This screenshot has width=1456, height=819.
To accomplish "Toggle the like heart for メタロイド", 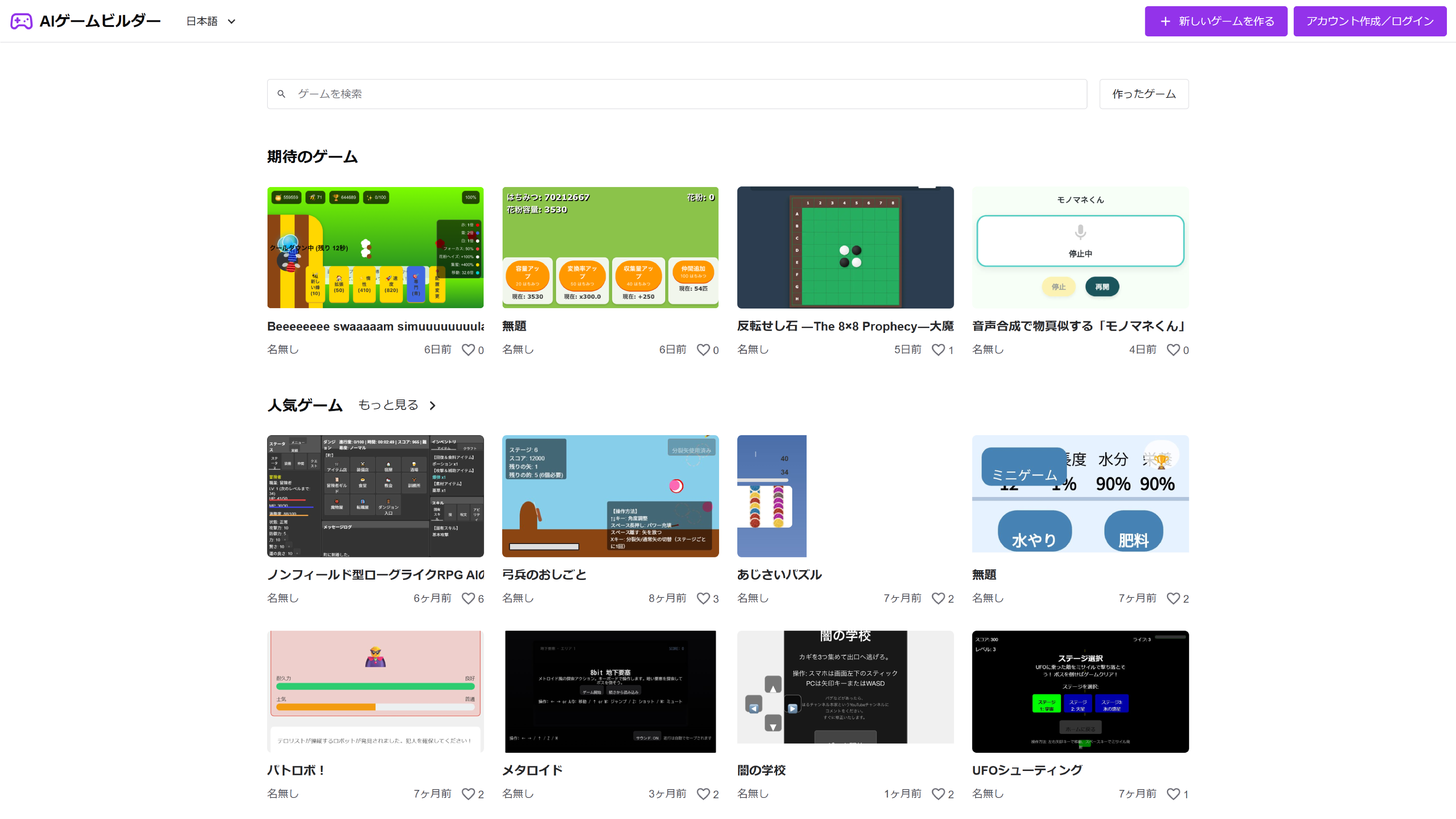I will click(703, 794).
